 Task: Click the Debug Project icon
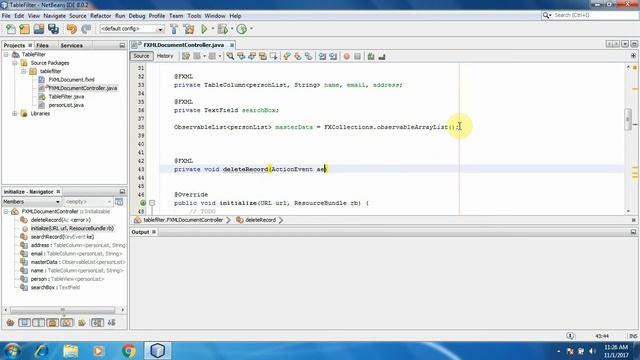(222, 29)
